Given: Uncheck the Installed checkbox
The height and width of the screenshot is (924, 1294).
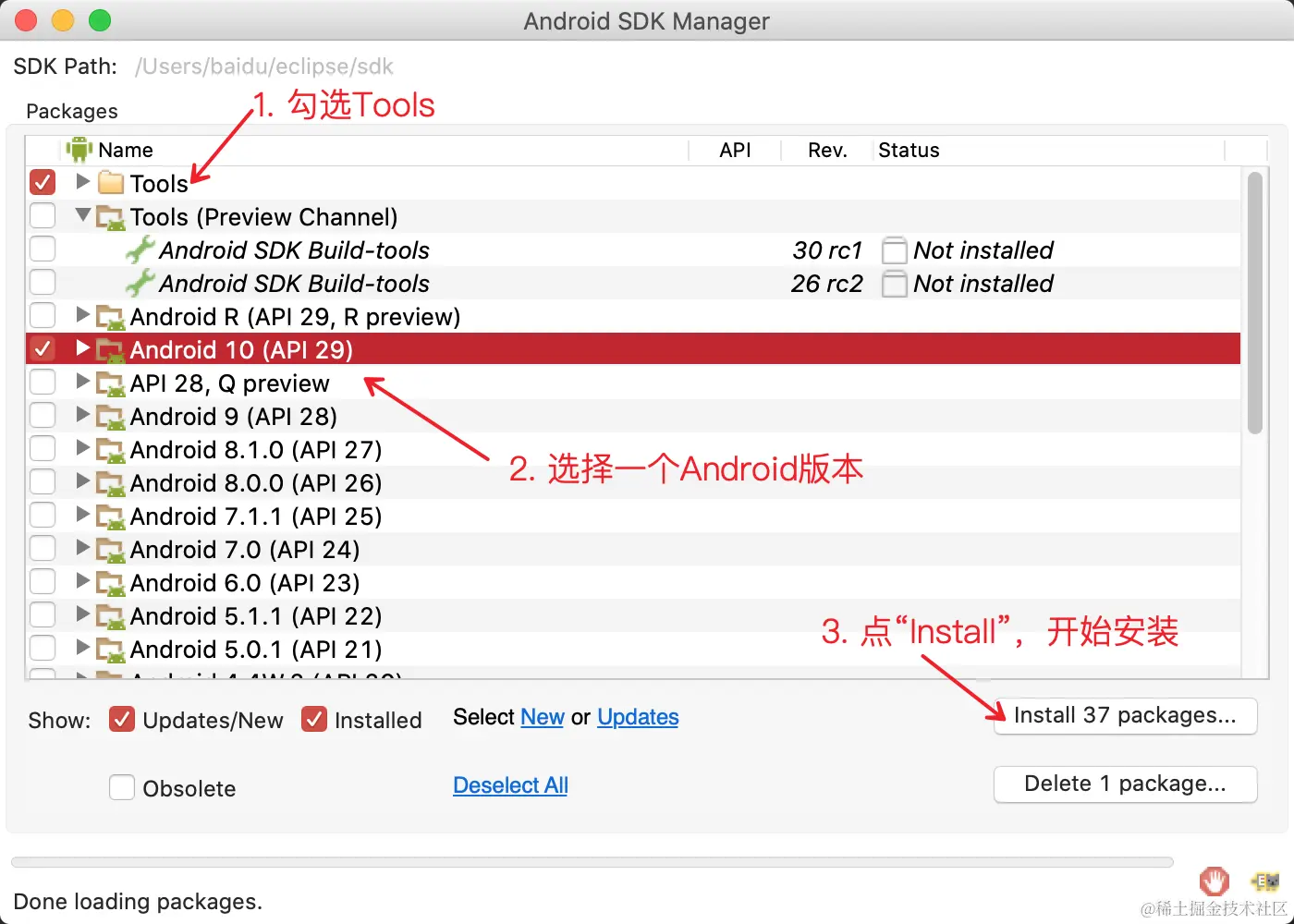Looking at the screenshot, I should click(314, 719).
